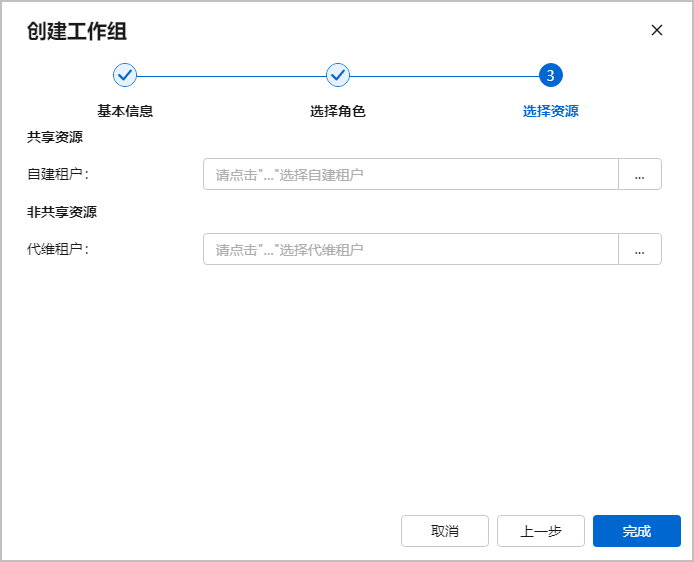694x562 pixels.
Task: Click the 自建租户 field label
Action: coord(58,174)
